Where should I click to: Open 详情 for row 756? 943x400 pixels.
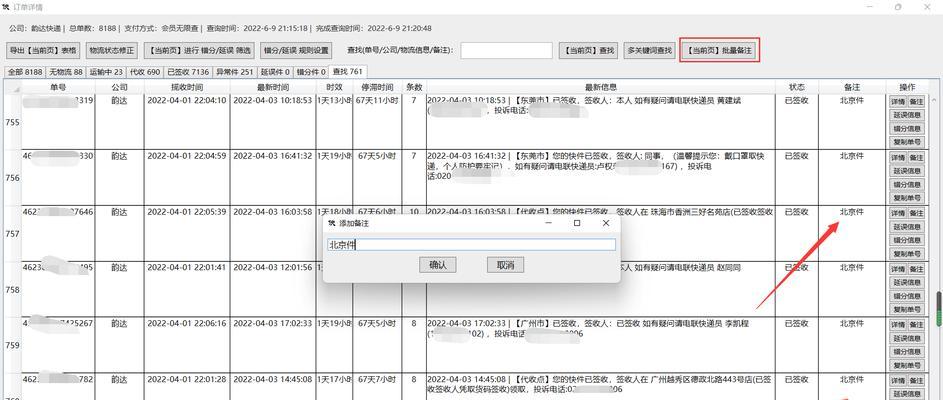pos(898,157)
